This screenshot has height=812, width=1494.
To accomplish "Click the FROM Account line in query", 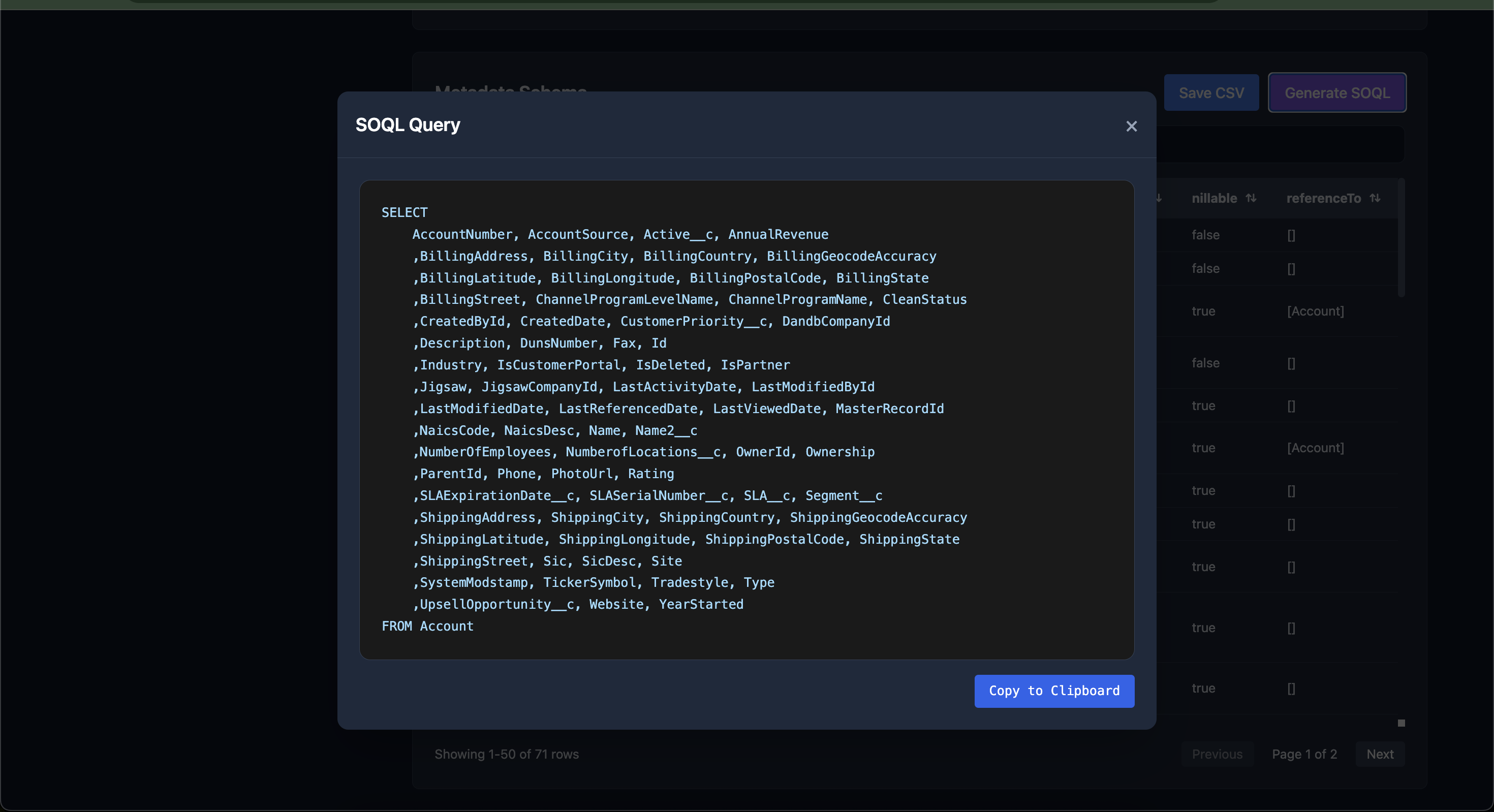I will point(427,626).
